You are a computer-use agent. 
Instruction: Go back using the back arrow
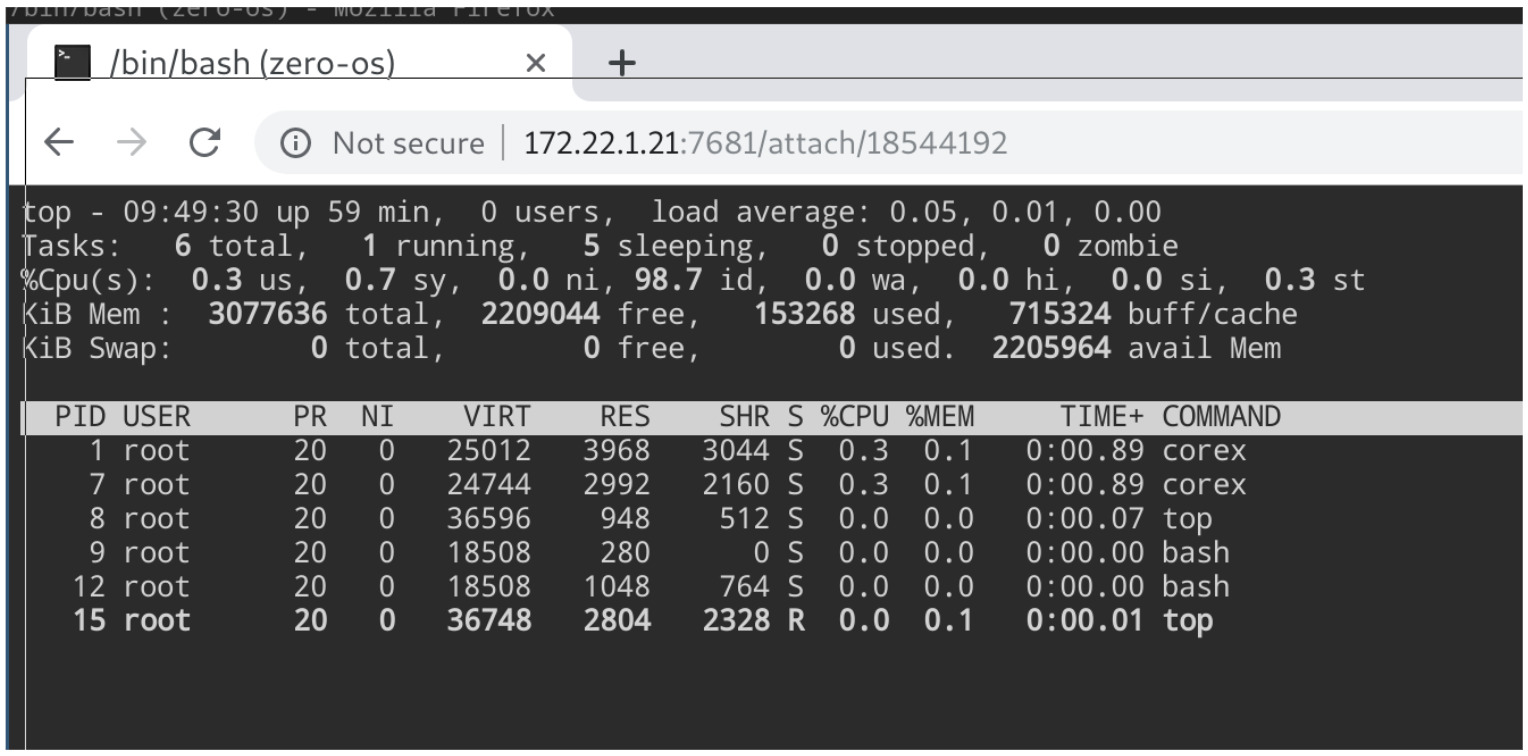[59, 144]
